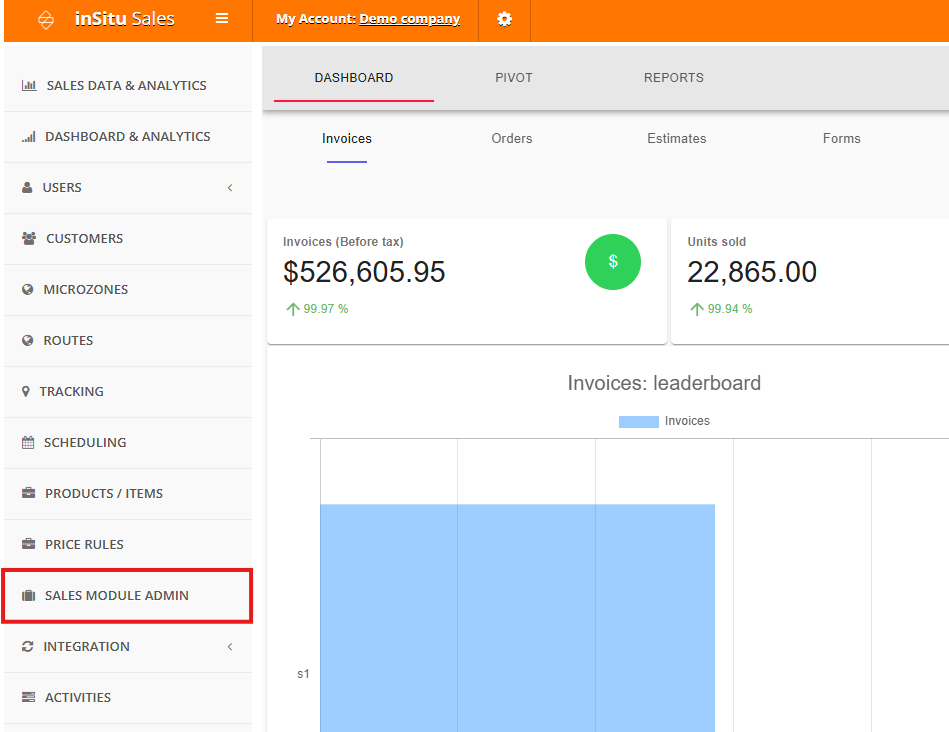
Task: Click the Invoices (Before tax) label
Action: click(x=343, y=242)
